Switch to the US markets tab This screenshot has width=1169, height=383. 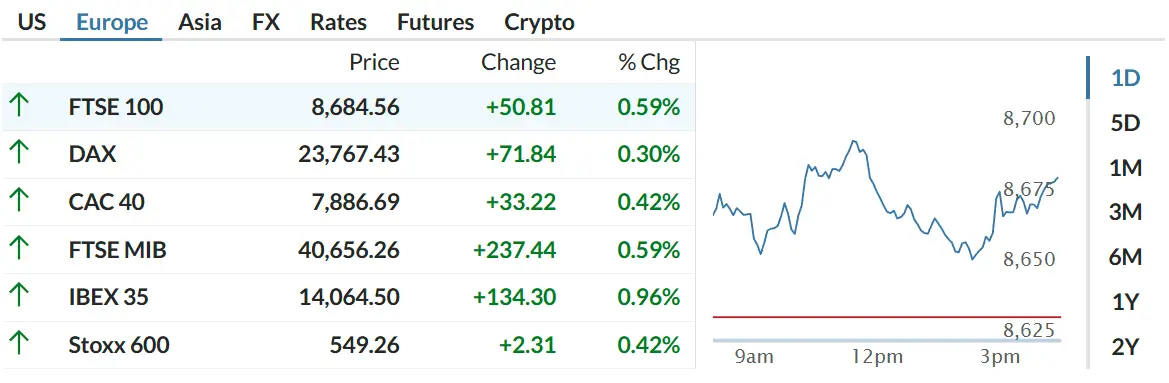(31, 22)
